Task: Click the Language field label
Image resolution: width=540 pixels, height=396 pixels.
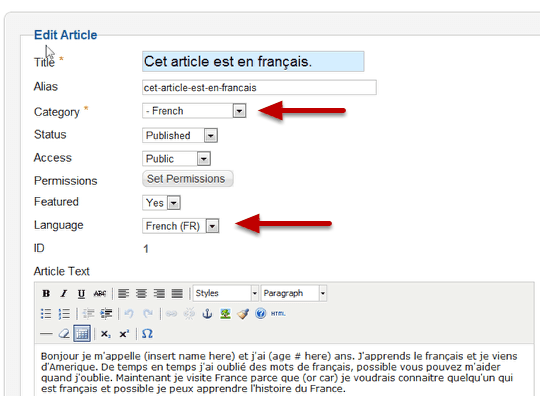Action: pyautogui.click(x=59, y=225)
